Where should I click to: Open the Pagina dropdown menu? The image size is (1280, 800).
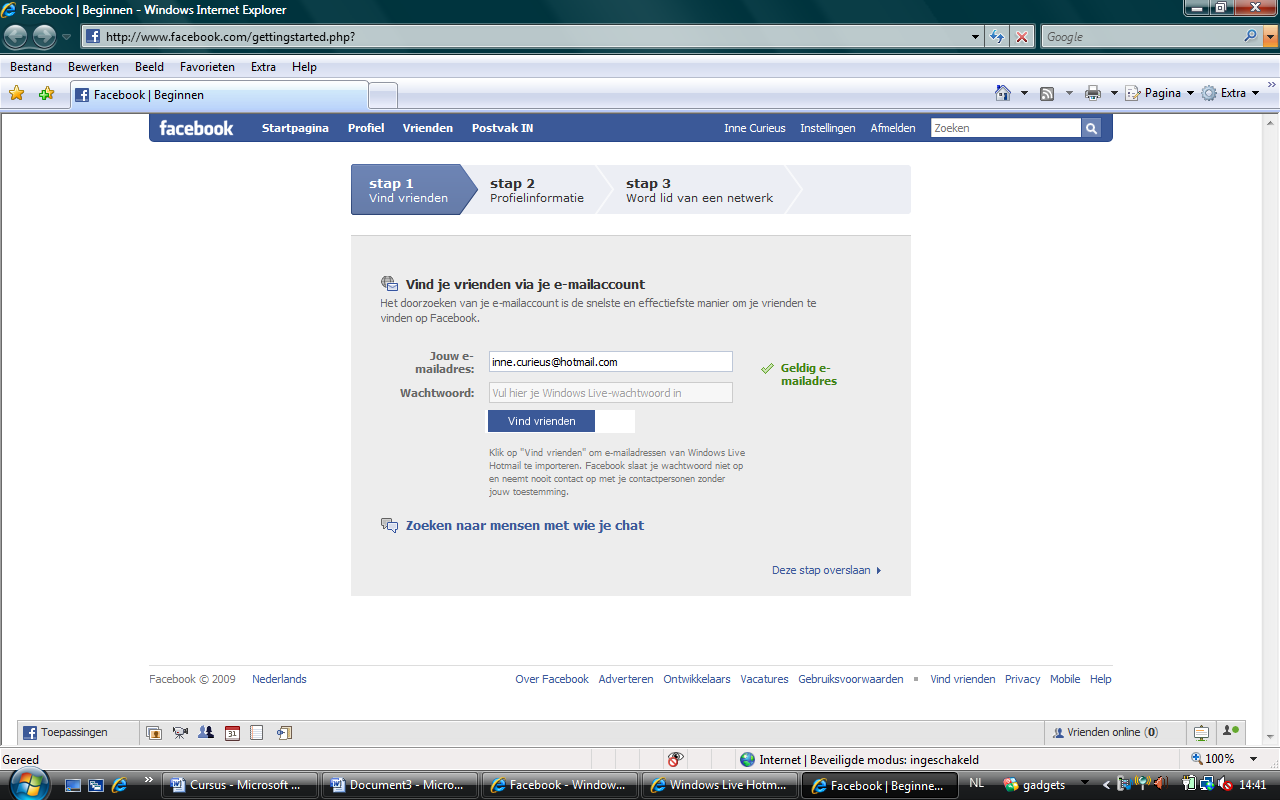click(x=1159, y=93)
